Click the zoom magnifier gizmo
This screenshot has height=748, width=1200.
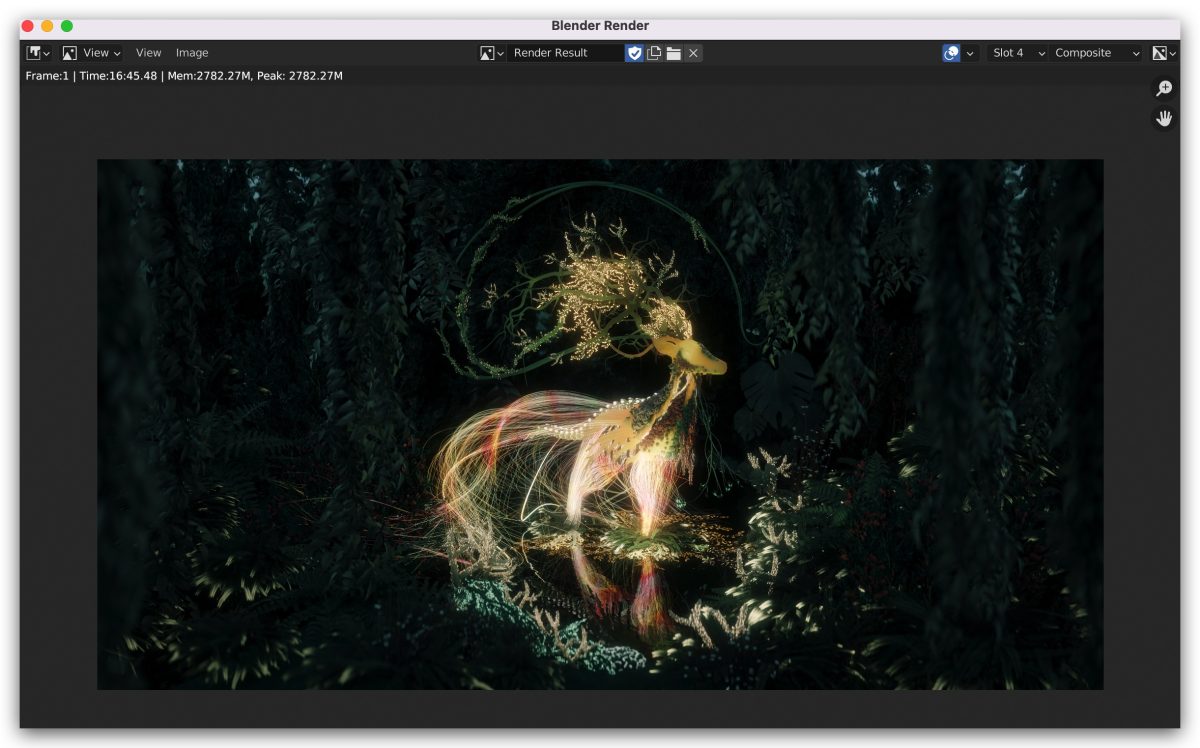pyautogui.click(x=1164, y=89)
